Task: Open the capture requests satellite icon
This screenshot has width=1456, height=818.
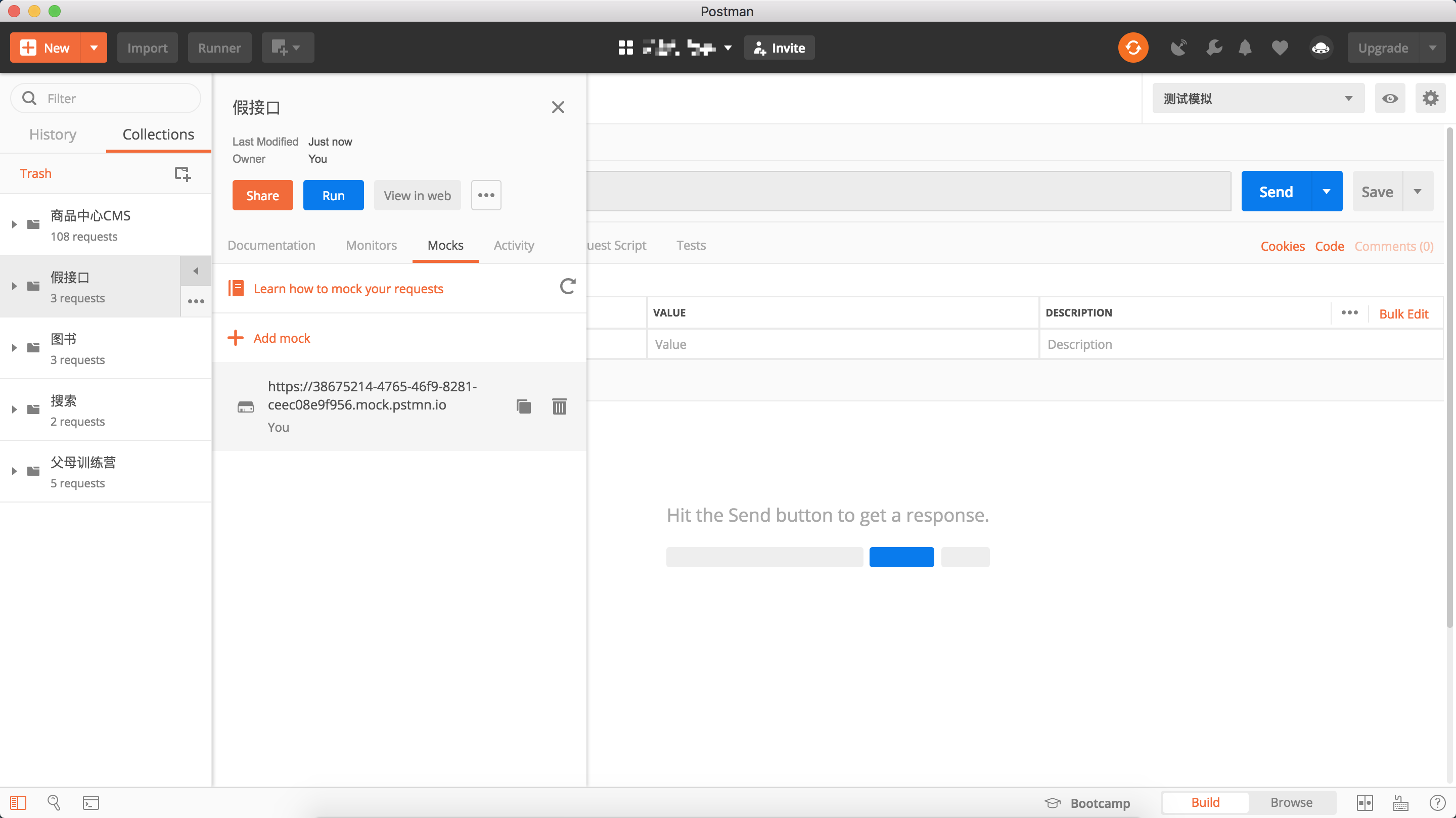Action: pyautogui.click(x=1179, y=48)
